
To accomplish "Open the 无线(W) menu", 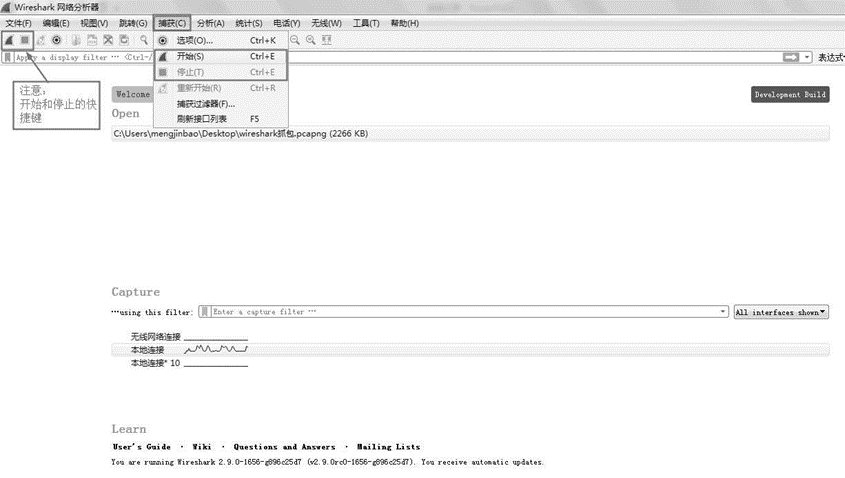I will click(327, 23).
